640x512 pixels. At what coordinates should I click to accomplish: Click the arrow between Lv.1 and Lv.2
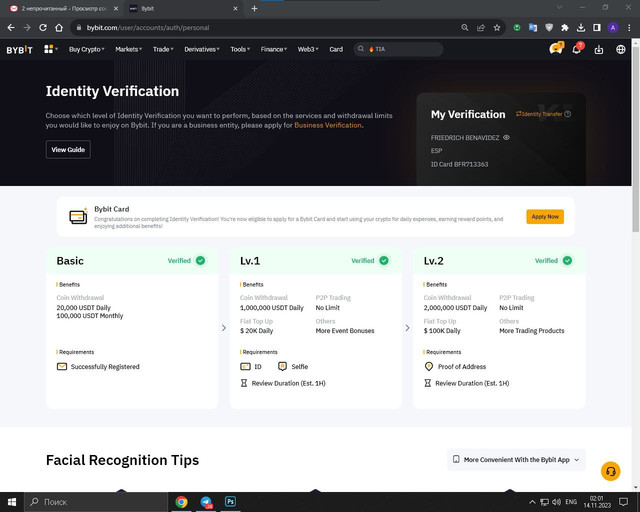pyautogui.click(x=407, y=328)
